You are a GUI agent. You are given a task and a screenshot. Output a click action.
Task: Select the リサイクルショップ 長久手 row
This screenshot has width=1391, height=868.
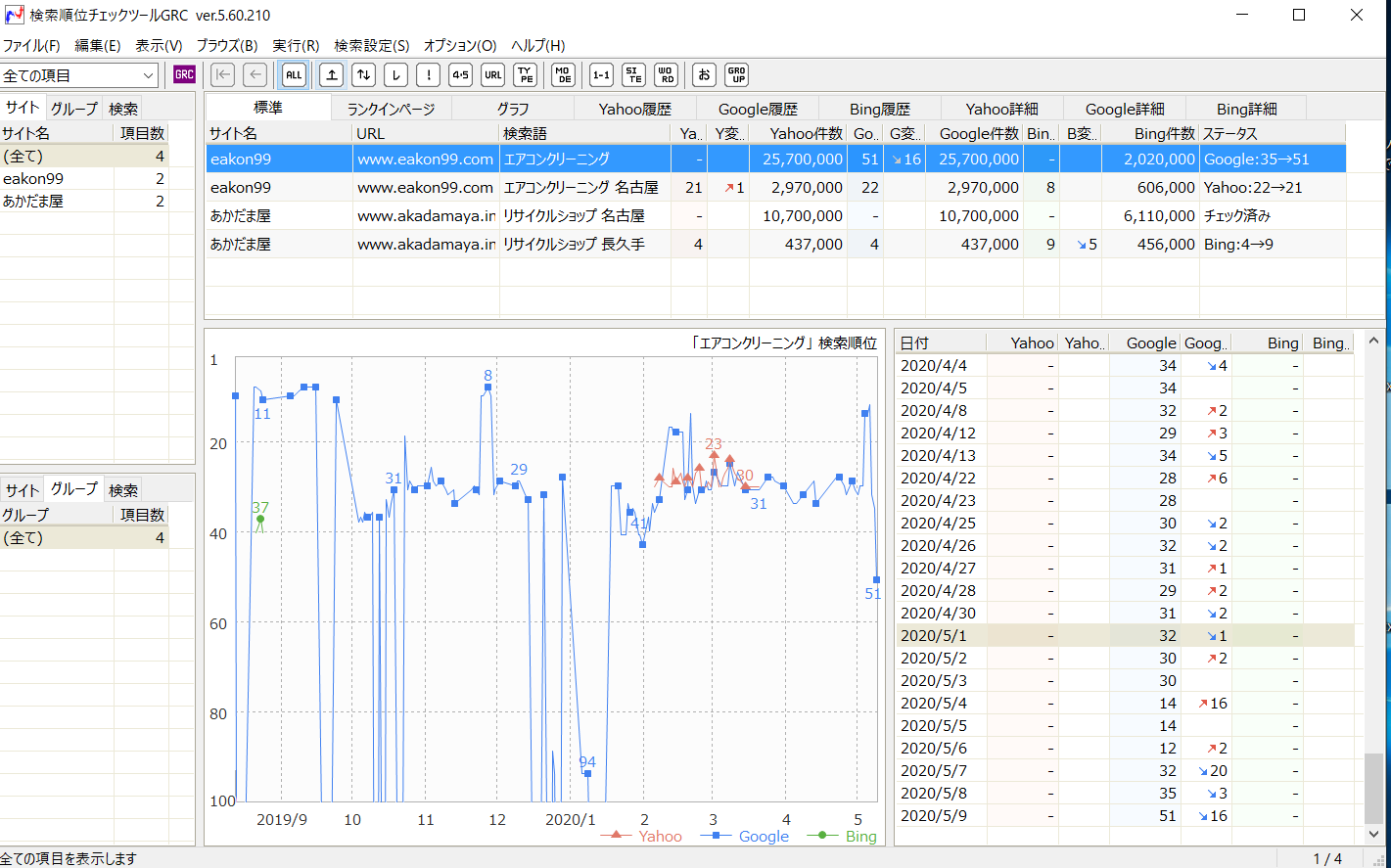click(574, 244)
